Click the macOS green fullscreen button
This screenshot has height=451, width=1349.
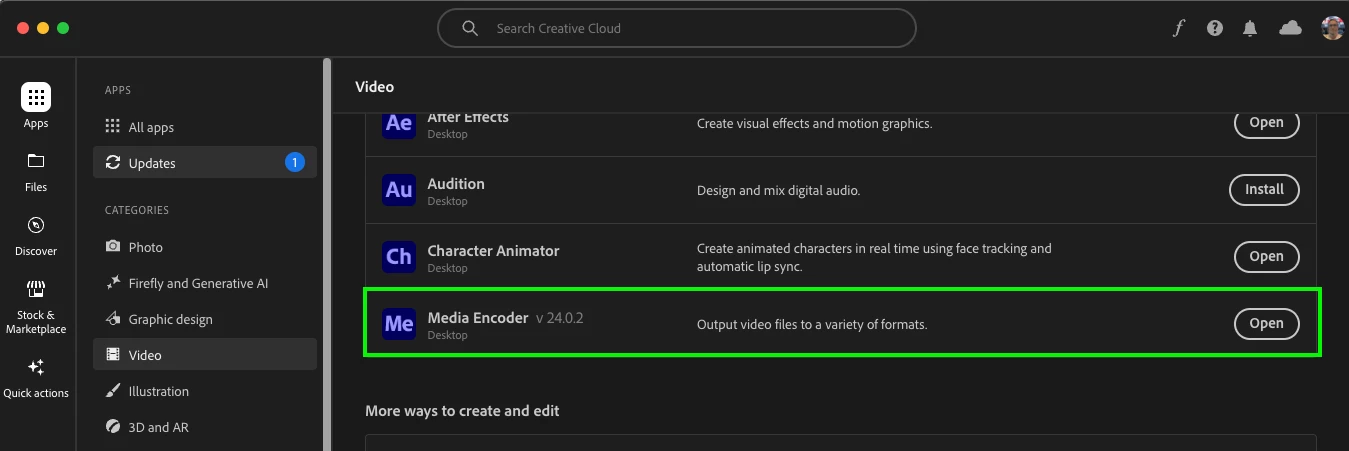tap(63, 28)
